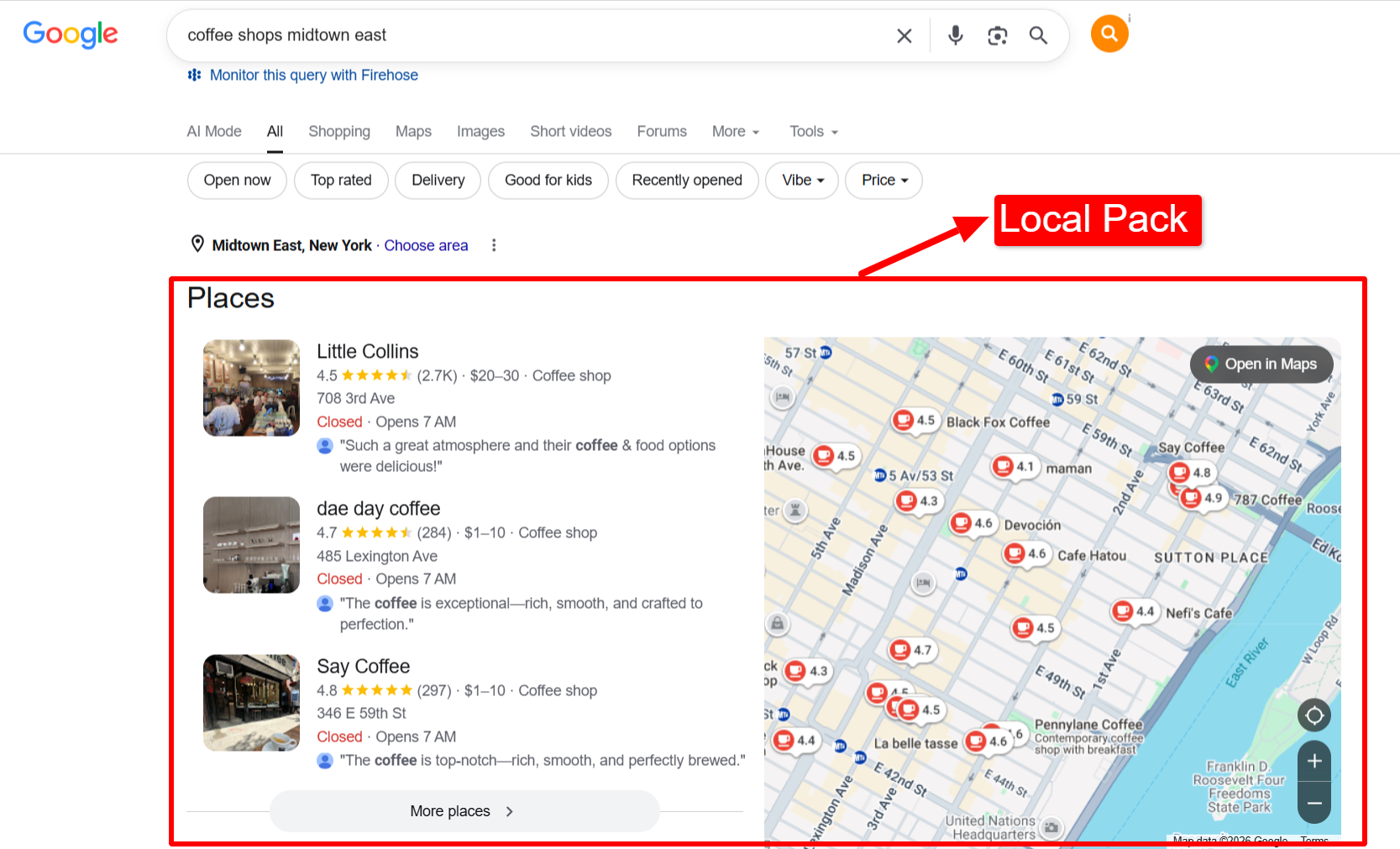Toggle the Open now filter
The image size is (1400, 849).
237,180
